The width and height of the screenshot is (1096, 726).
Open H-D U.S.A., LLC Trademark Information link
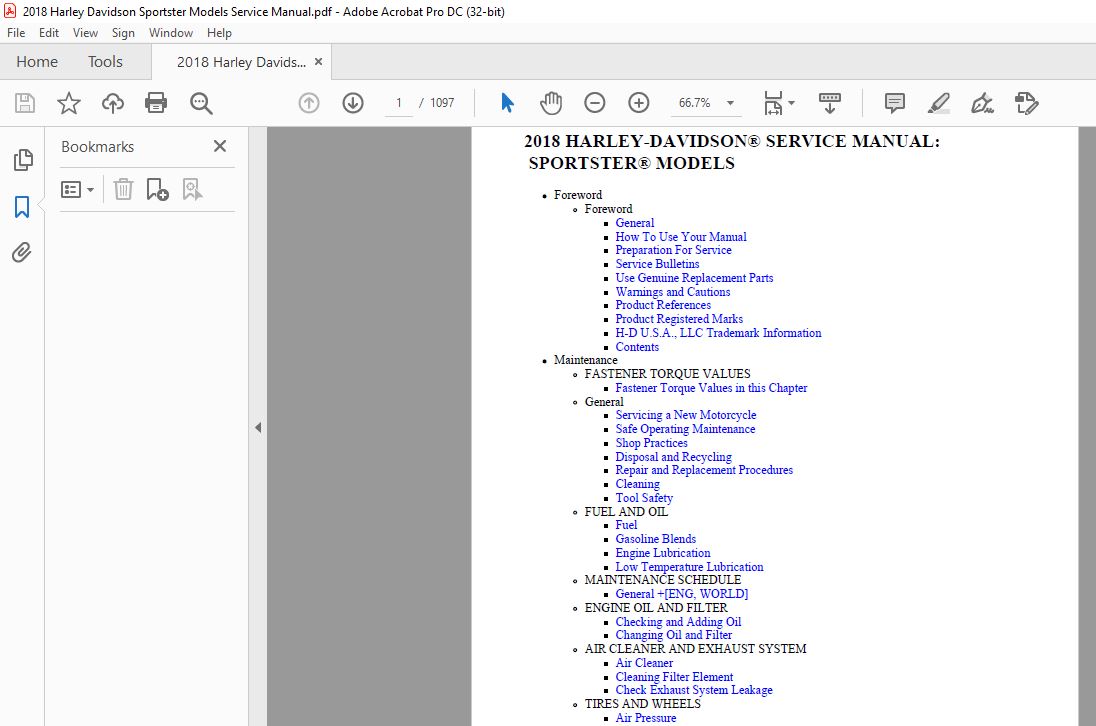[719, 333]
